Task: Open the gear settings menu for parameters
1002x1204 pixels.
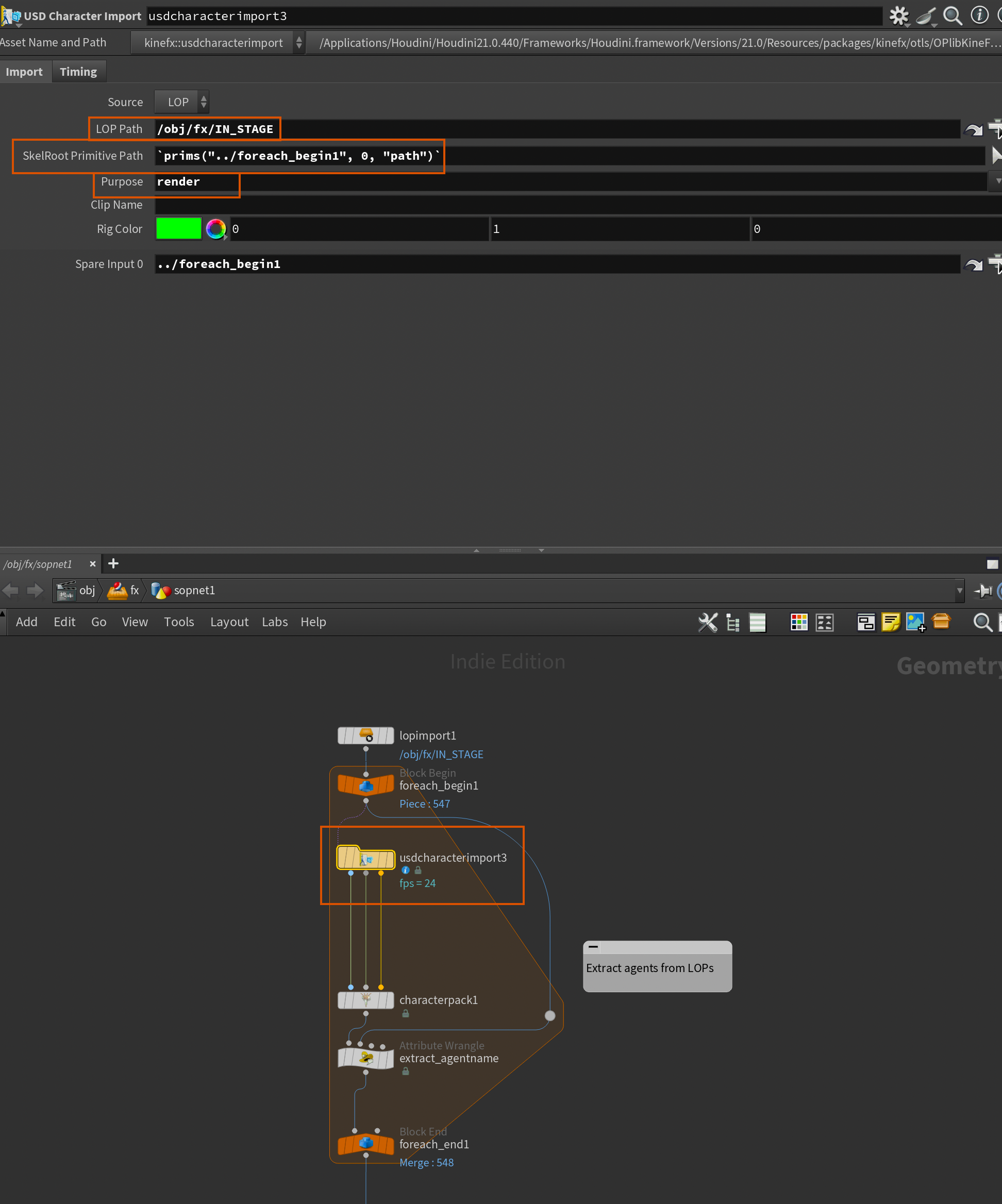Action: tap(899, 15)
